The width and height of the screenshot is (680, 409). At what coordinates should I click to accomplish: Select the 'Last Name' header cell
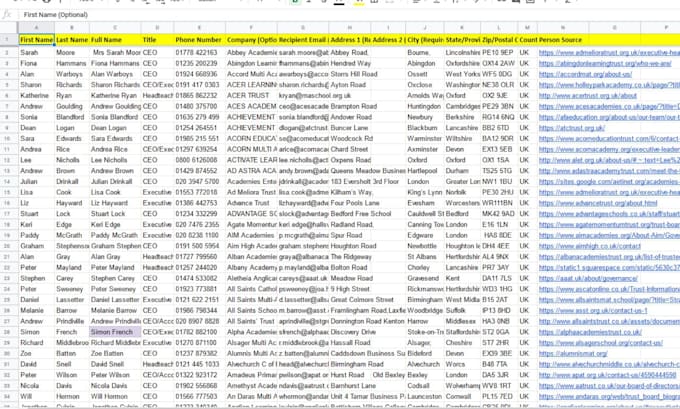click(x=72, y=39)
